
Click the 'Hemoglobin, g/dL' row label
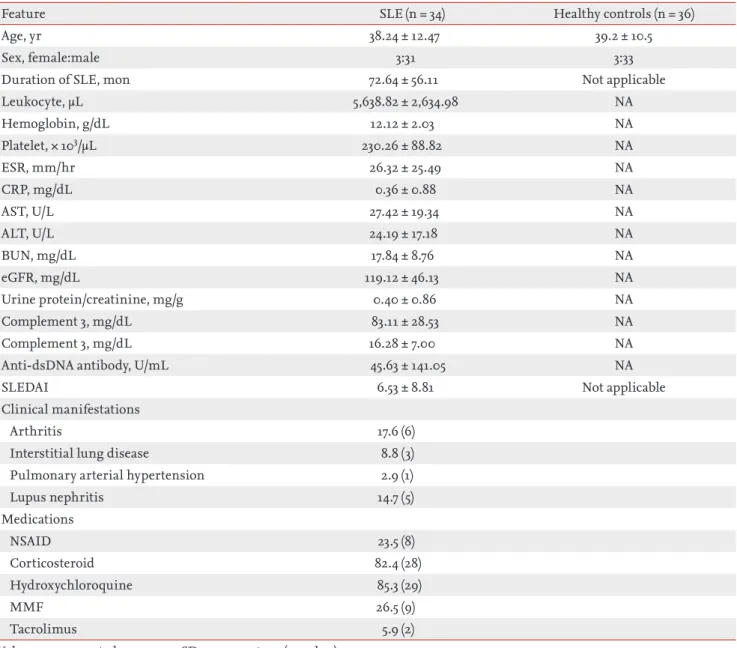pos(55,124)
